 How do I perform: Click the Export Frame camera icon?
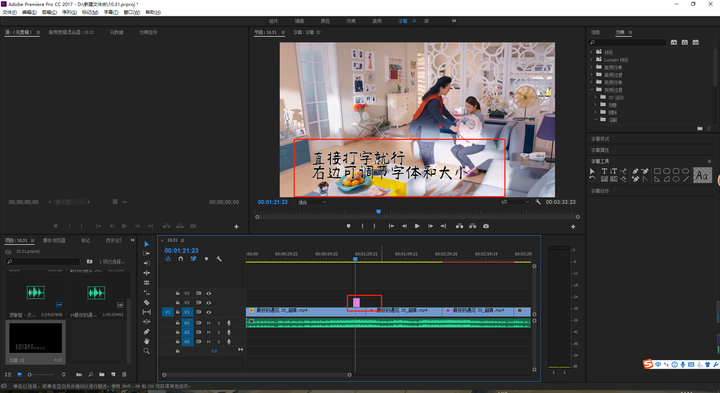[x=486, y=226]
